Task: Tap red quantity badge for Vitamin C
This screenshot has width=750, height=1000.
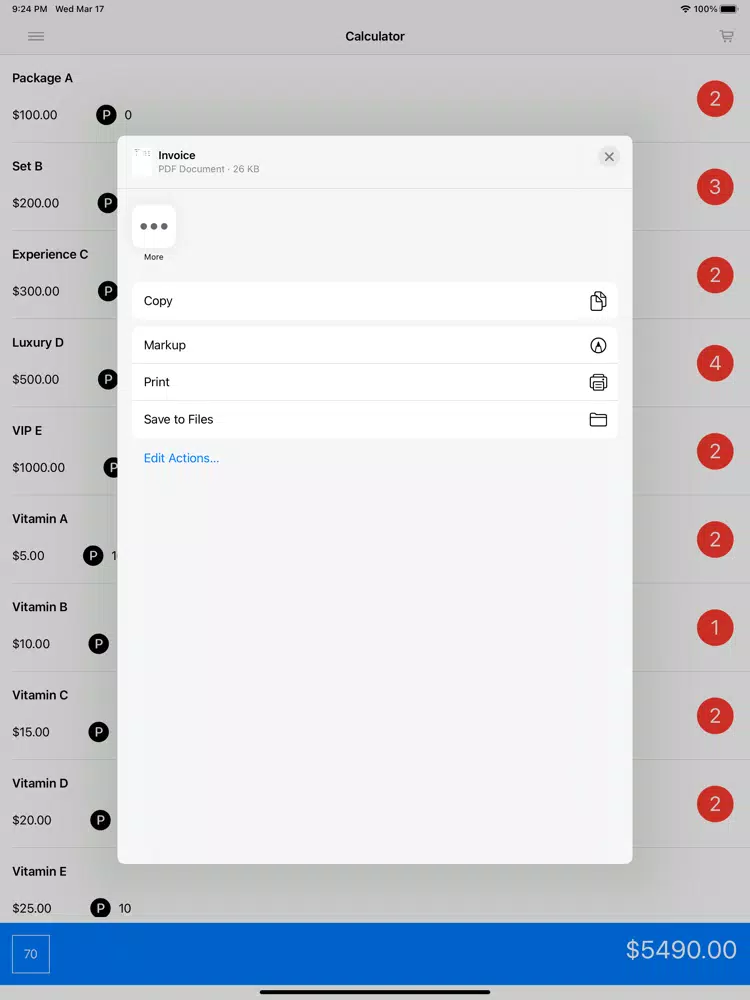Action: (x=715, y=716)
